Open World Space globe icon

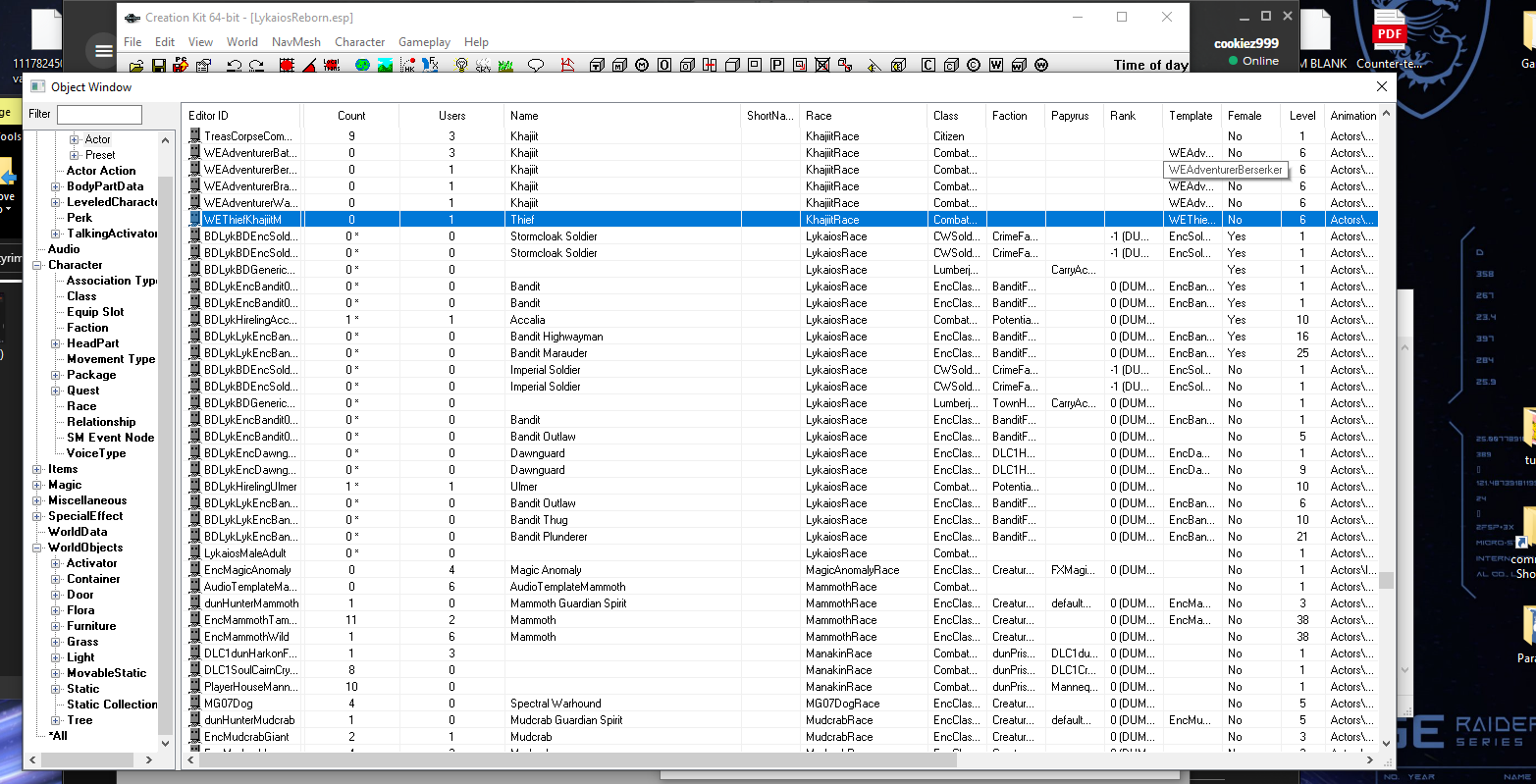tap(362, 66)
